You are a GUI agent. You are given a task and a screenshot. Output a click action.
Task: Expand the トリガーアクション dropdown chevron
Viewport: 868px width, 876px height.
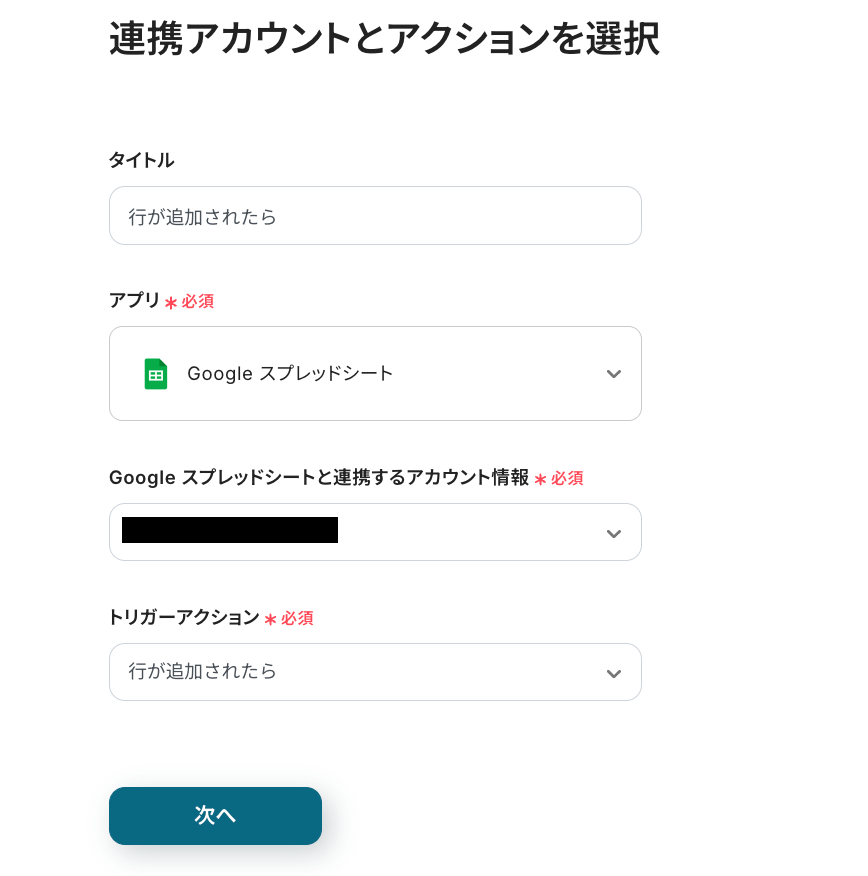(614, 673)
